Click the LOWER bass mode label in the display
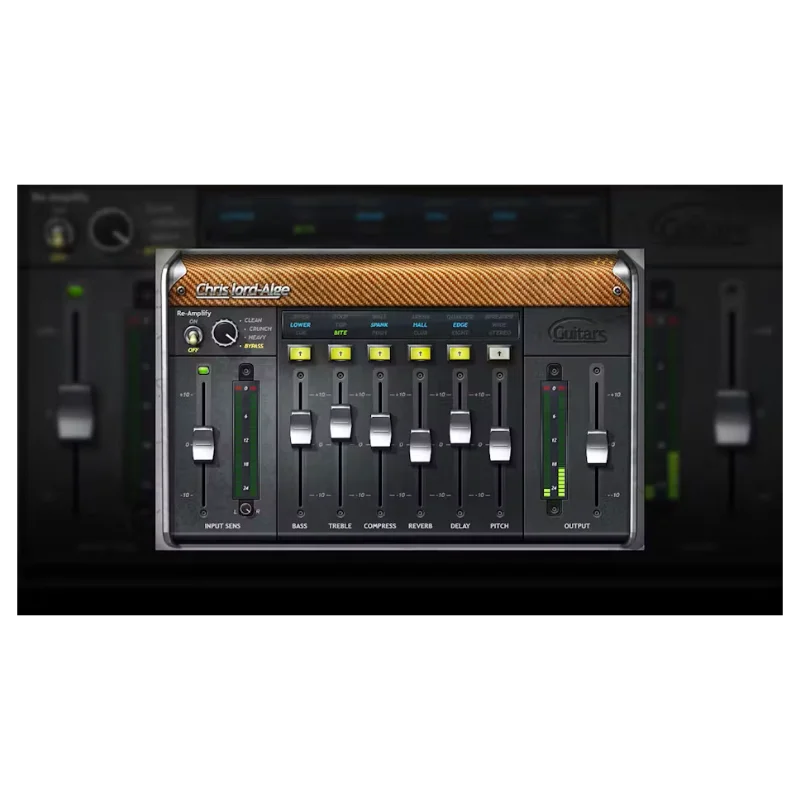Image resolution: width=800 pixels, height=800 pixels. tap(300, 325)
